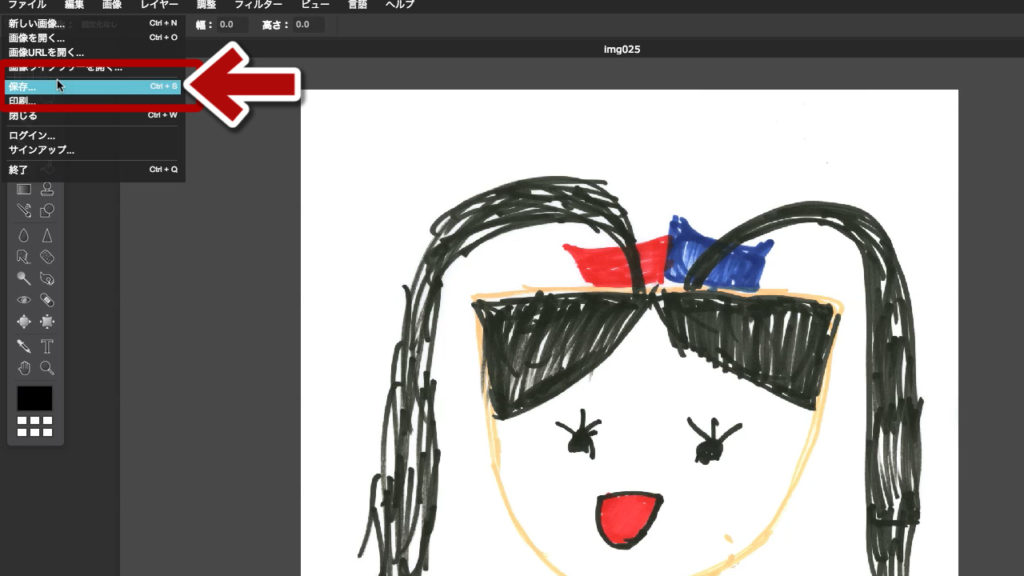Select the Sponge tool

[47, 257]
